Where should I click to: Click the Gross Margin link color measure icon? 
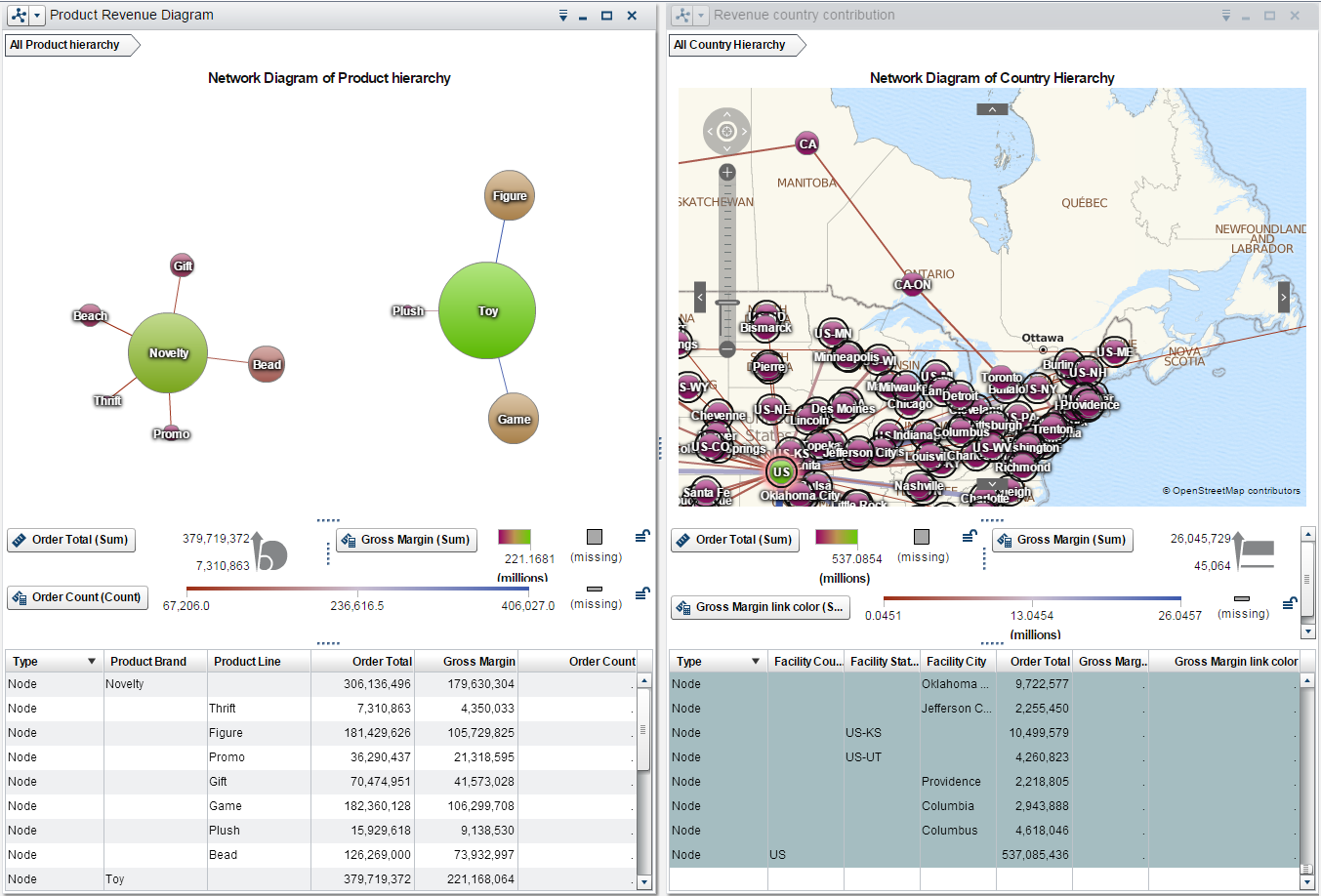click(683, 607)
